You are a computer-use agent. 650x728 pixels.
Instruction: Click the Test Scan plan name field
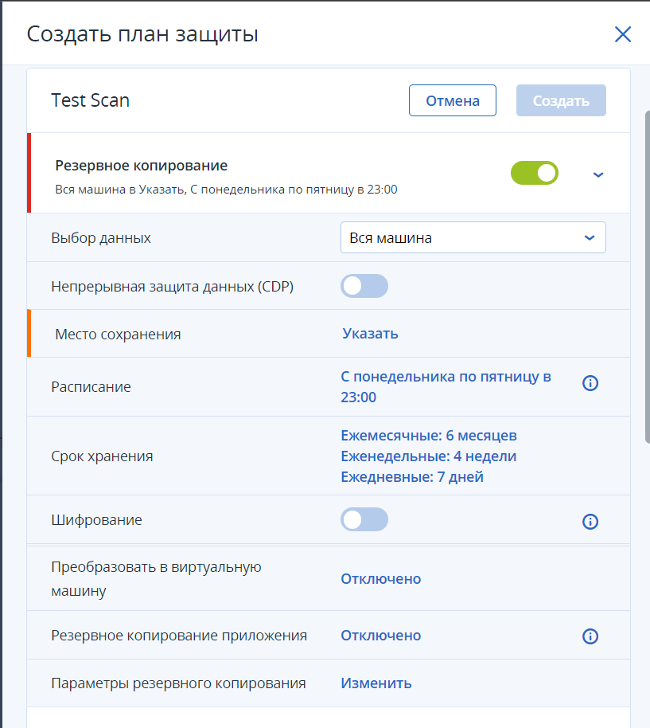tap(91, 100)
